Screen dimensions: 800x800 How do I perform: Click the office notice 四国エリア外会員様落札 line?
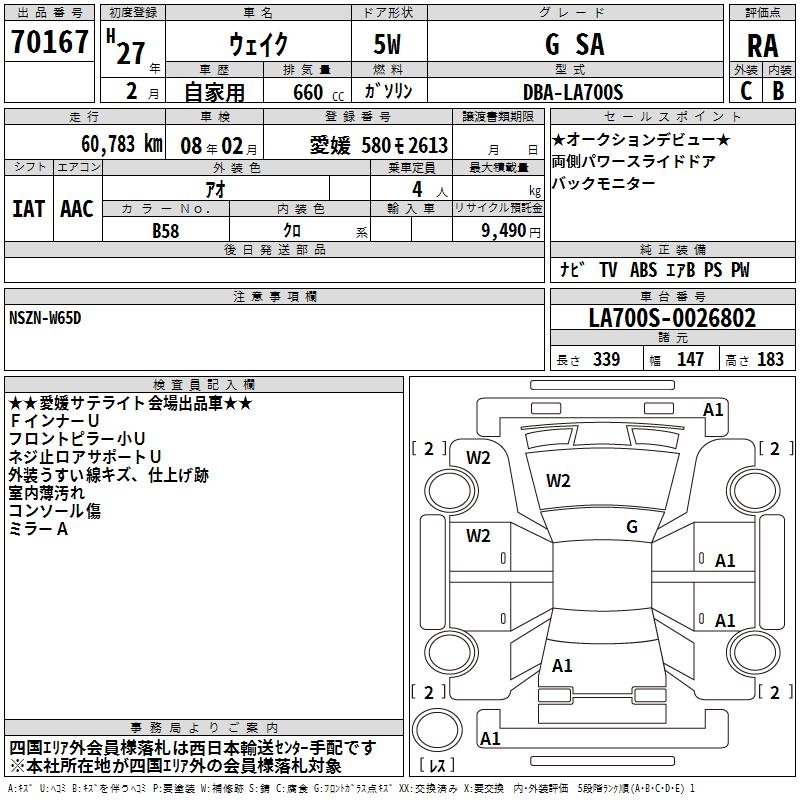pyautogui.click(x=193, y=748)
